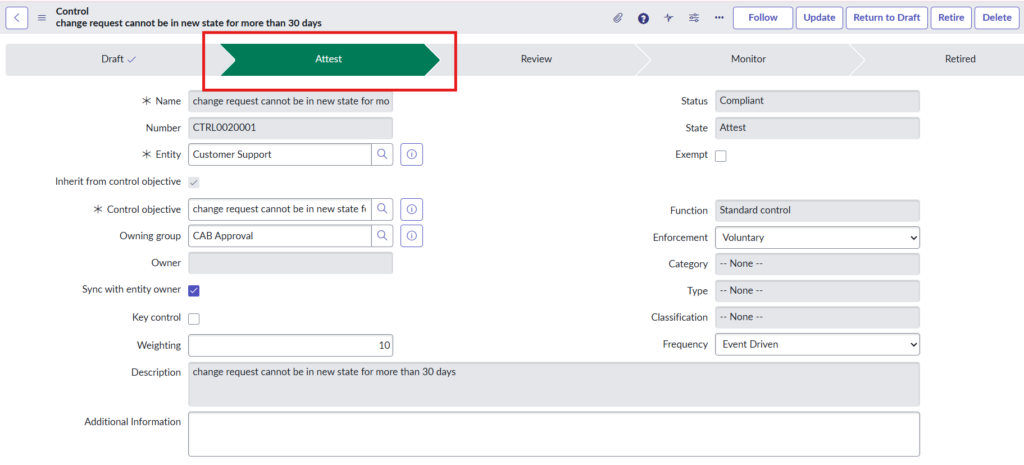This screenshot has width=1024, height=465.
Task: Tick the Key control checkbox
Action: [194, 318]
